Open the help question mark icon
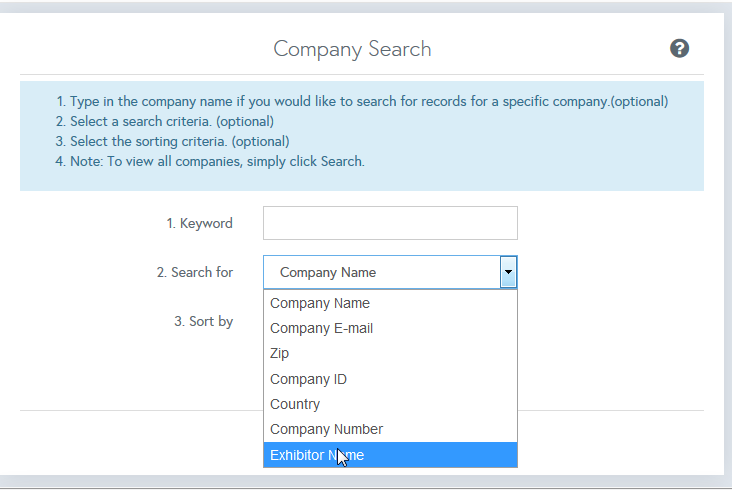Screen dimensions: 732x490 point(679,48)
